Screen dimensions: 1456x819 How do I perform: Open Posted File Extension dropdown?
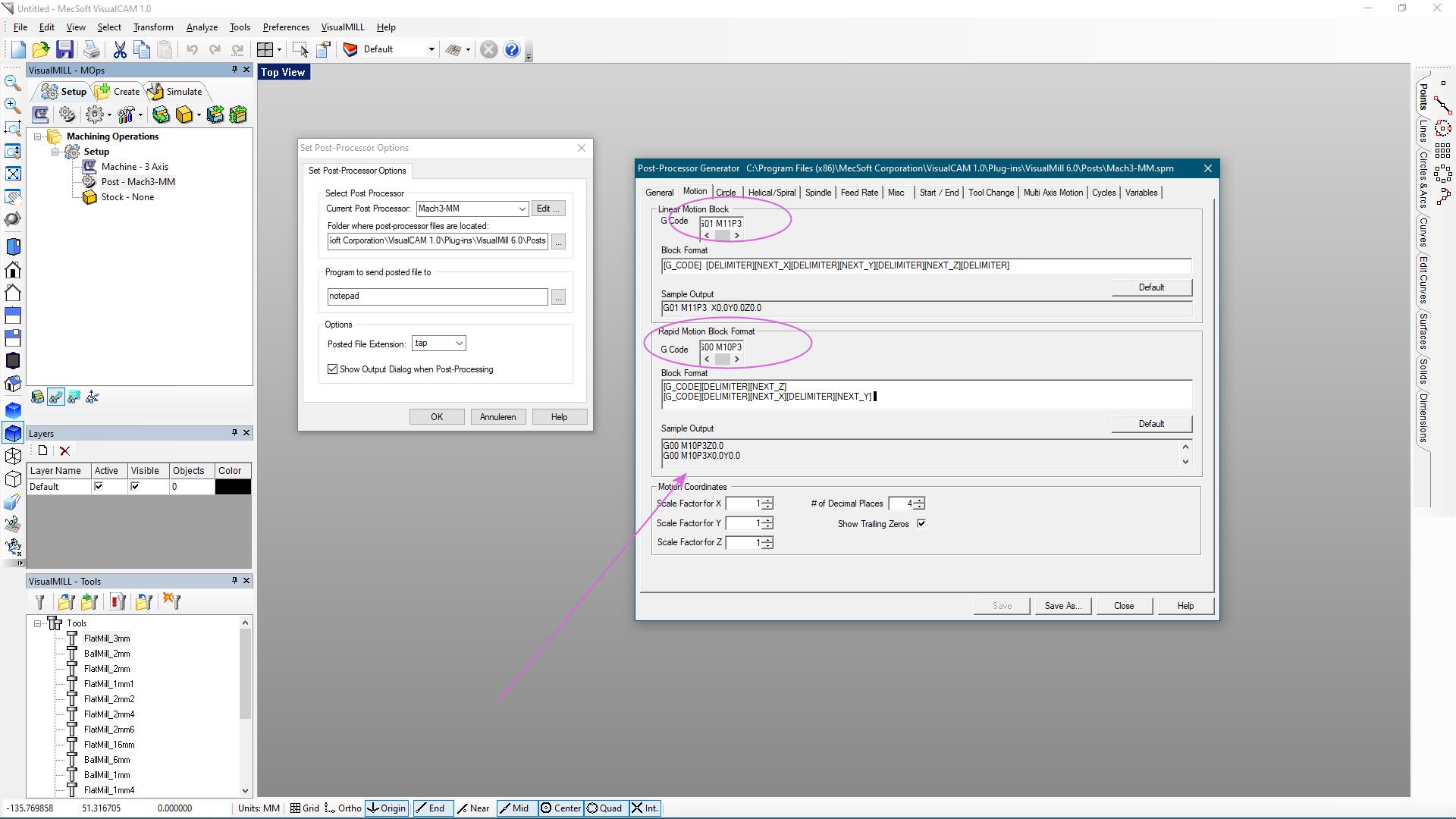(459, 344)
